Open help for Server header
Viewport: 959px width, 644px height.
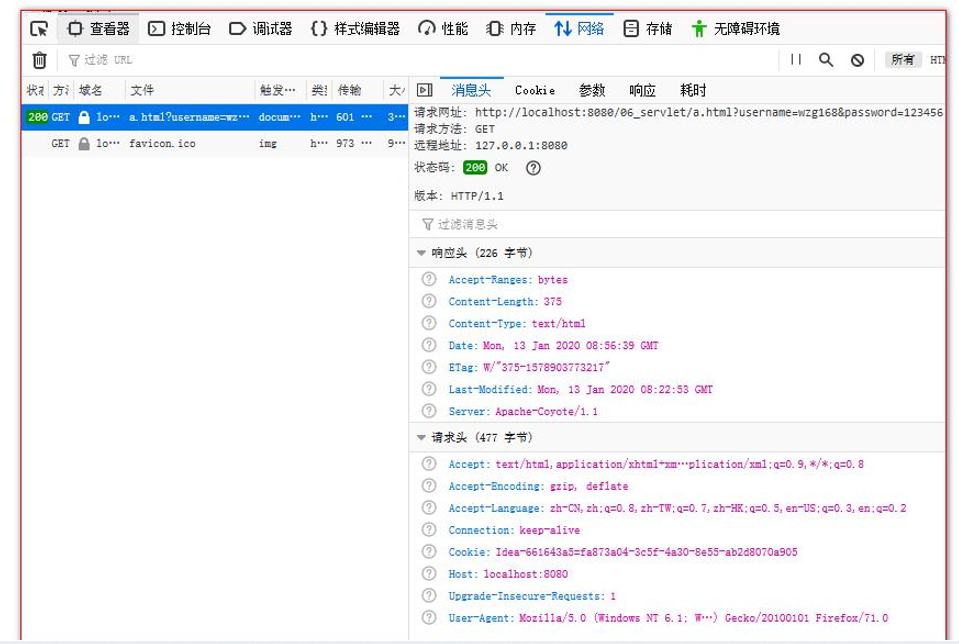[429, 412]
